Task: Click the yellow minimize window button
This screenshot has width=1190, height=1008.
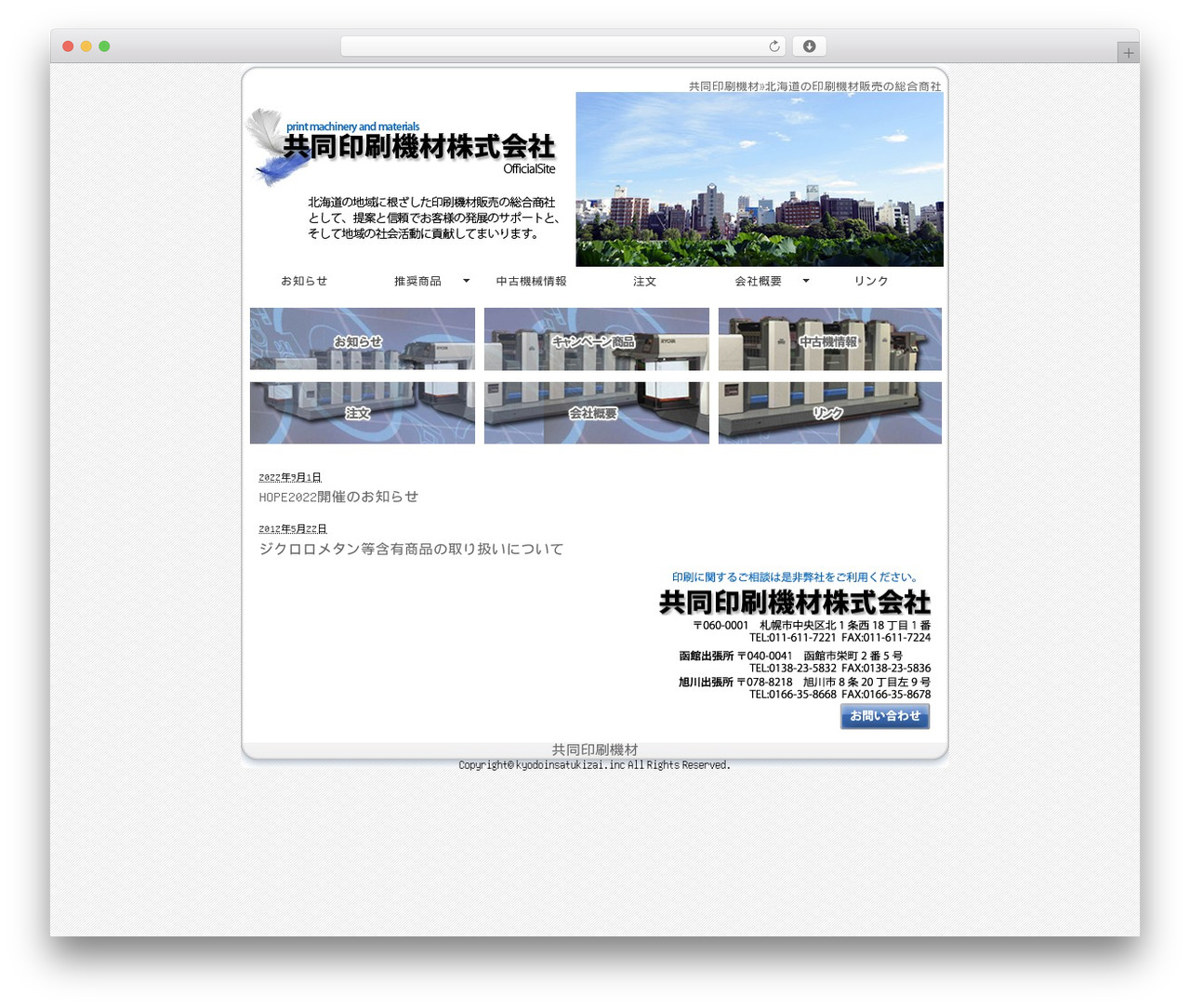Action: [x=86, y=46]
